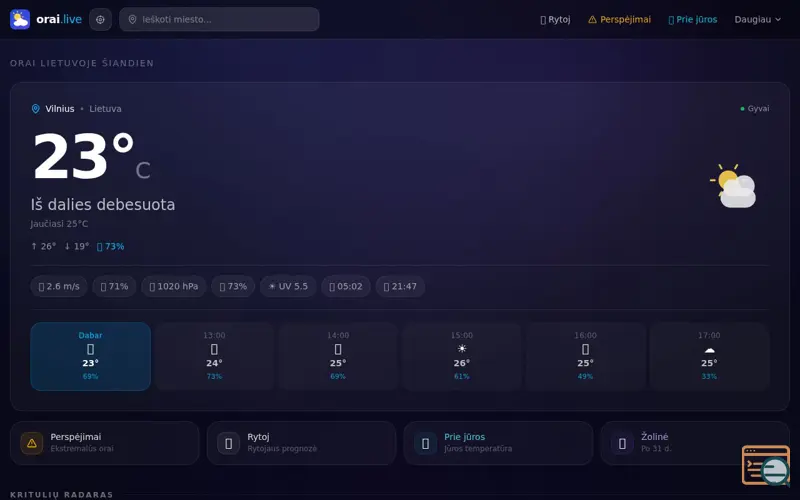Click the Iš dalies debesuota description
The width and height of the screenshot is (800, 500).
point(103,205)
